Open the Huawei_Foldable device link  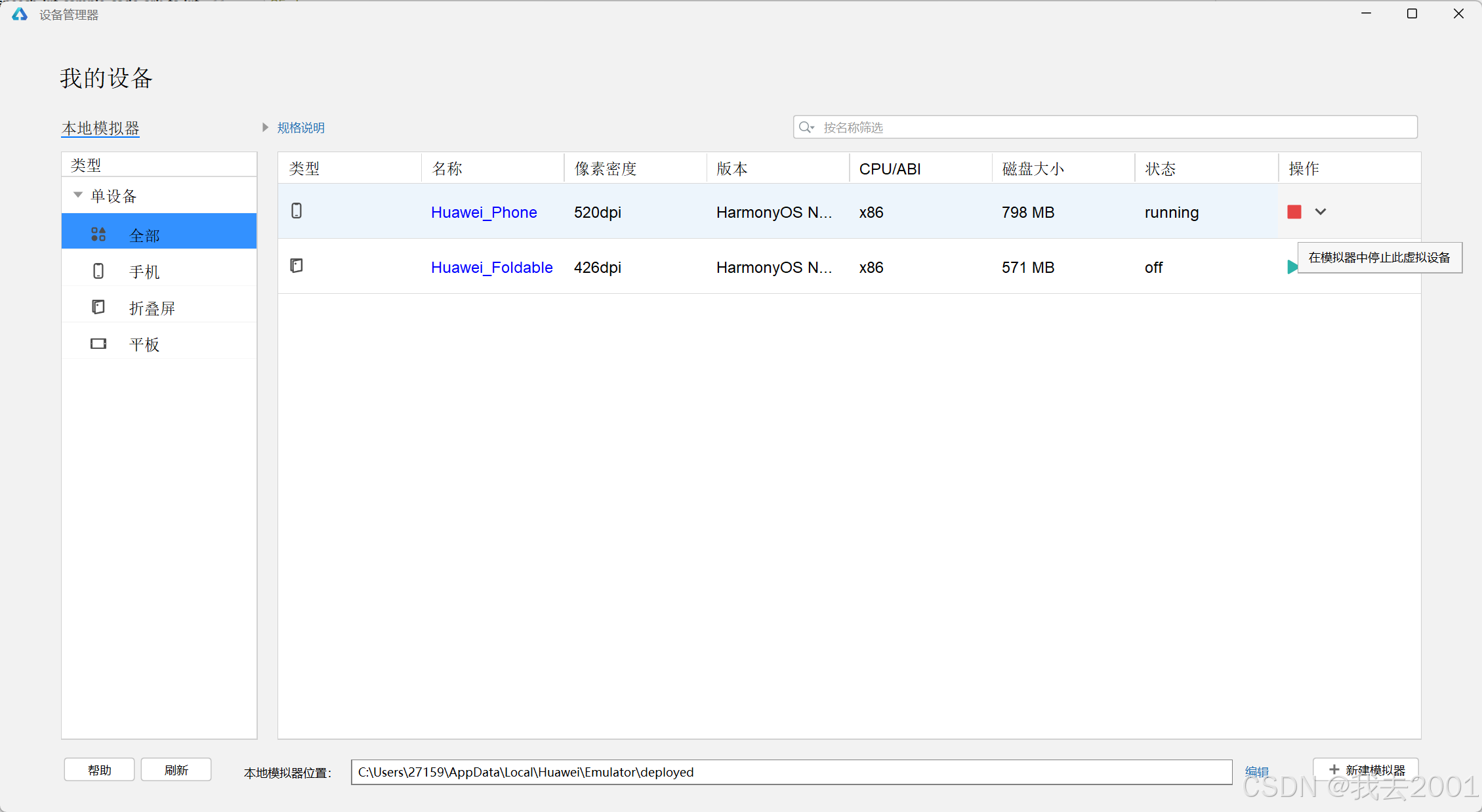click(x=491, y=268)
